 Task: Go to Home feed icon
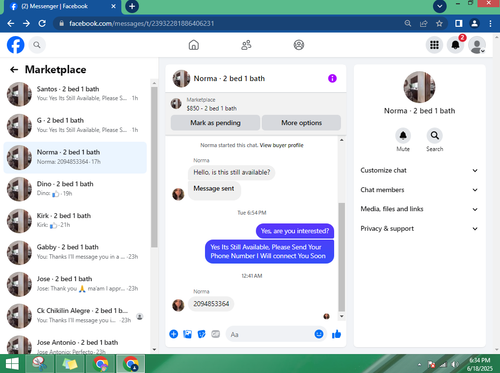[194, 45]
